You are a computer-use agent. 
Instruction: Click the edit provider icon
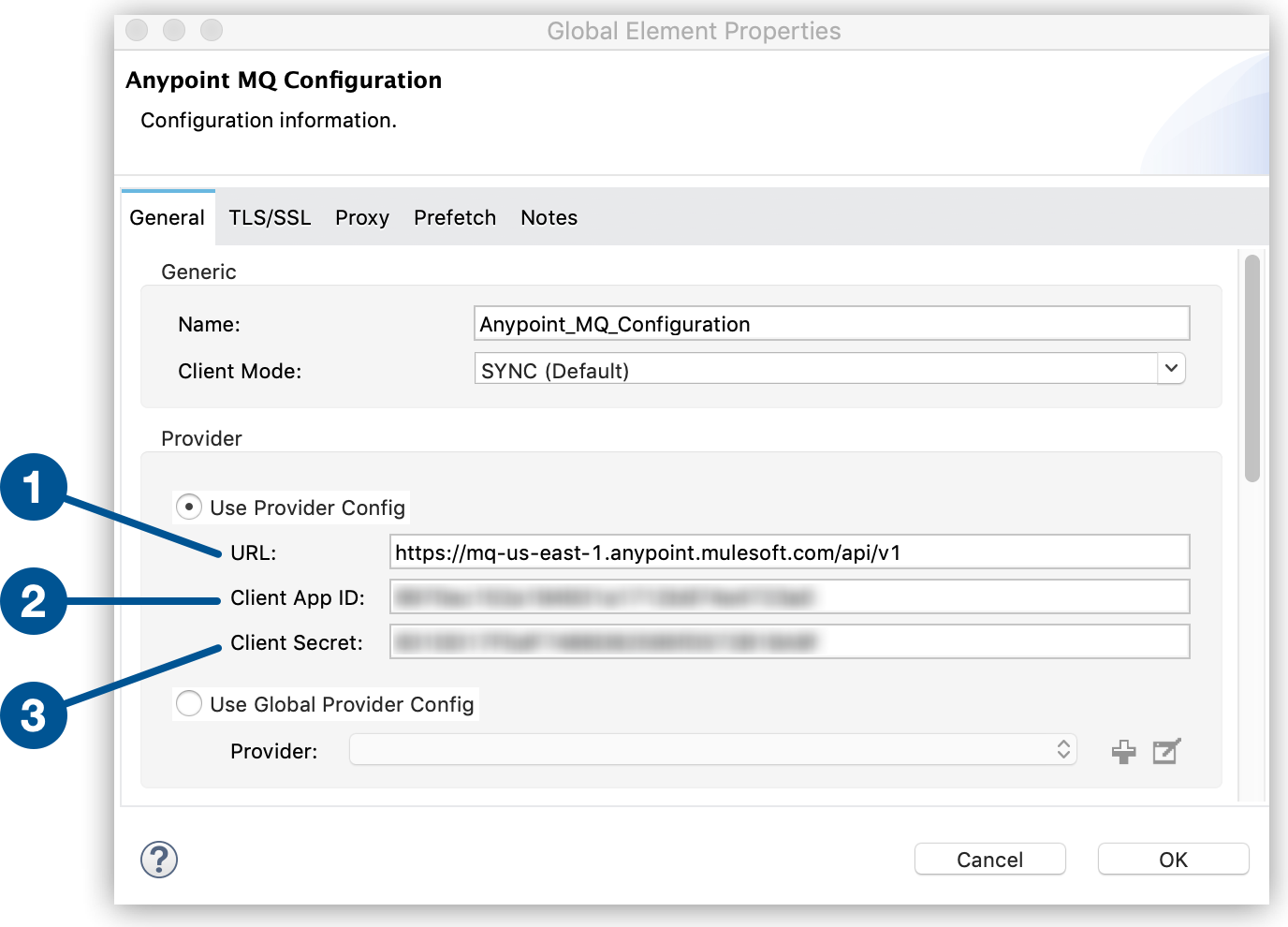pos(1165,750)
